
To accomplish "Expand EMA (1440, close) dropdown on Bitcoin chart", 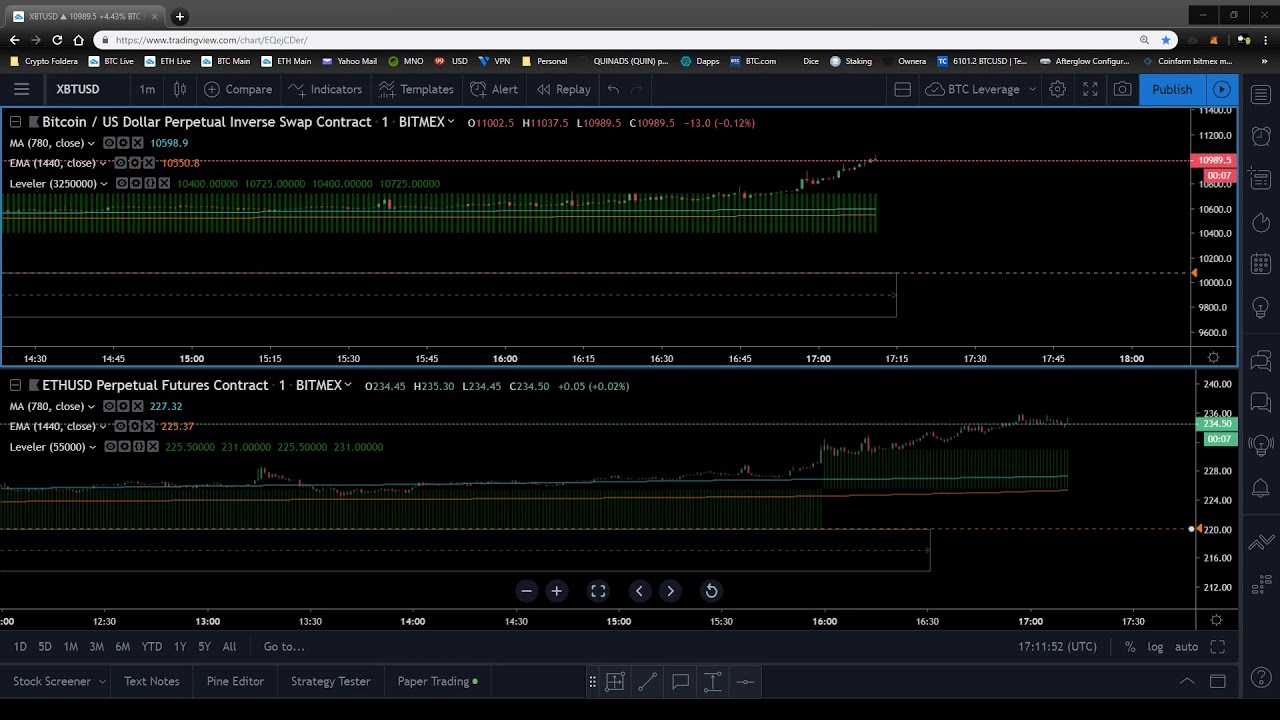I will point(103,163).
